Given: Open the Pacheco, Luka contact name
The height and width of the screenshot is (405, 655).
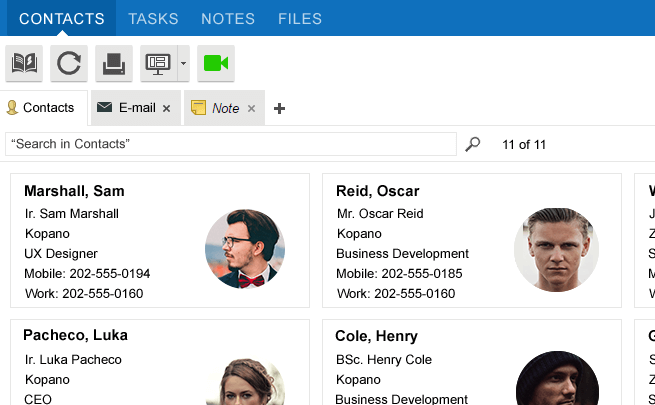Looking at the screenshot, I should [76, 335].
